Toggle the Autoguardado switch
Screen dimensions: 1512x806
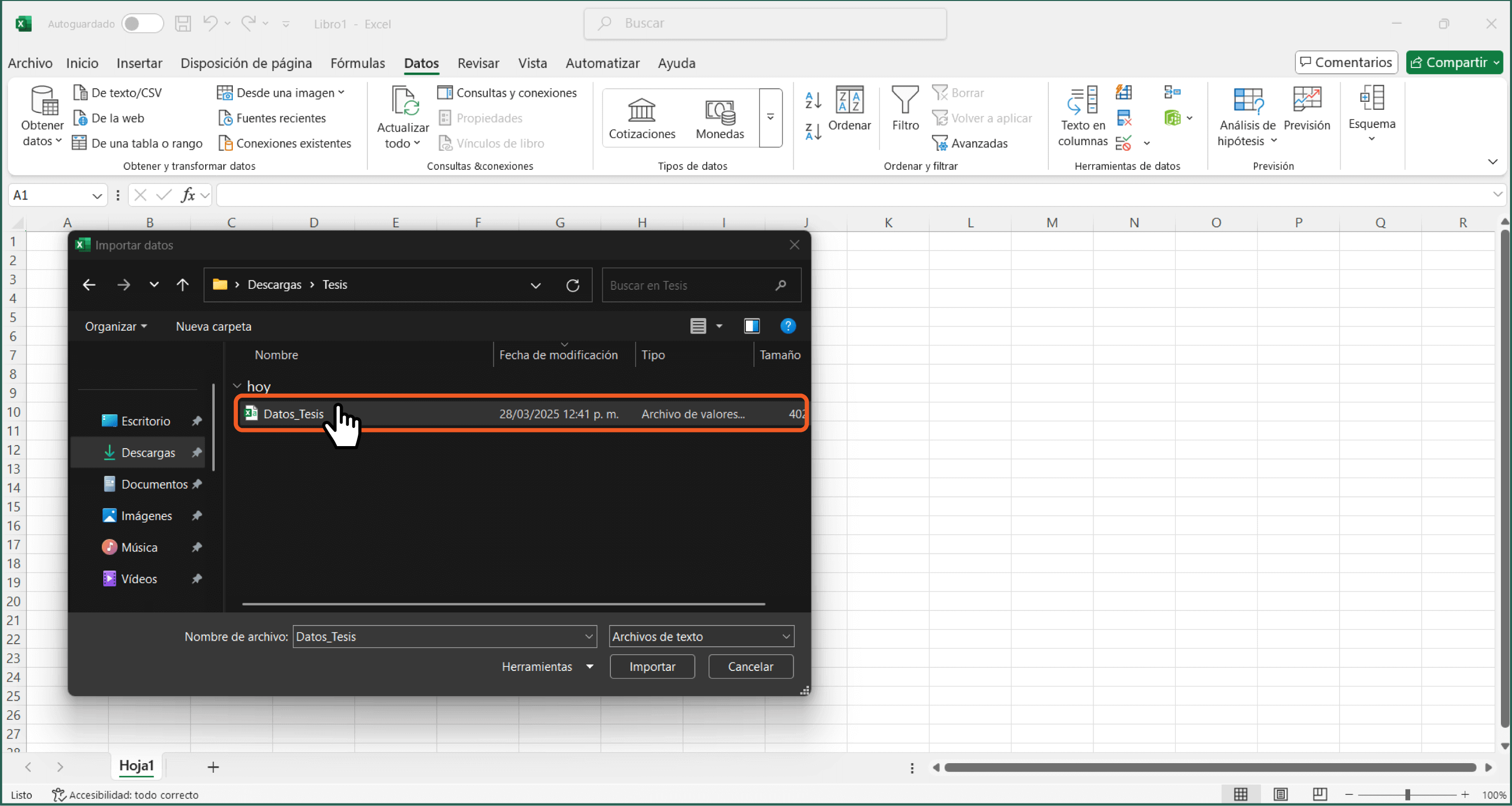pyautogui.click(x=142, y=24)
